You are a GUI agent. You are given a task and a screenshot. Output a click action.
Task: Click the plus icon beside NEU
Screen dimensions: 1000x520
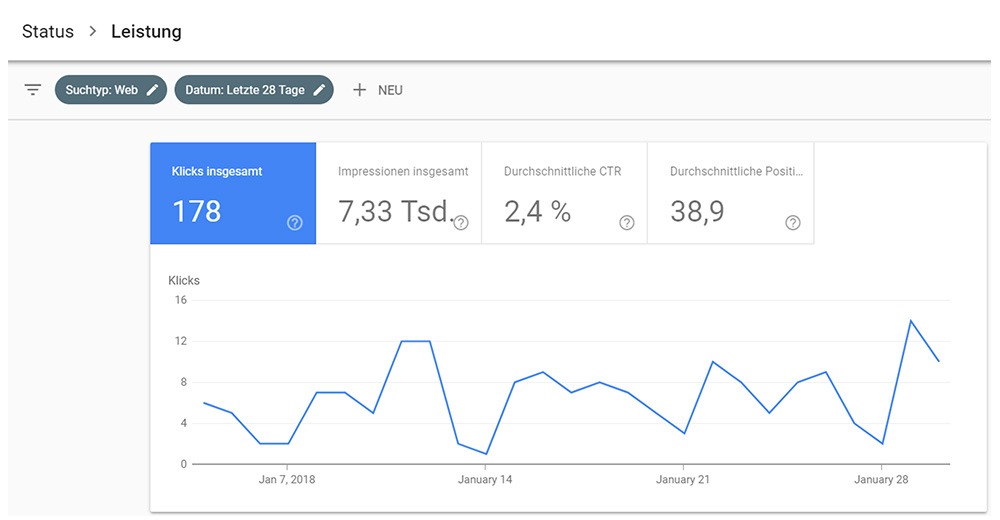pos(360,90)
